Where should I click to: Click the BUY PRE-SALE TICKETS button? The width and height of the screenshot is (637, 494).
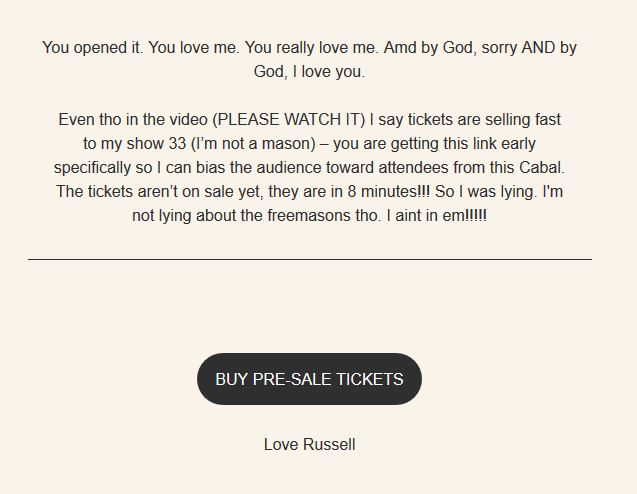tap(309, 379)
